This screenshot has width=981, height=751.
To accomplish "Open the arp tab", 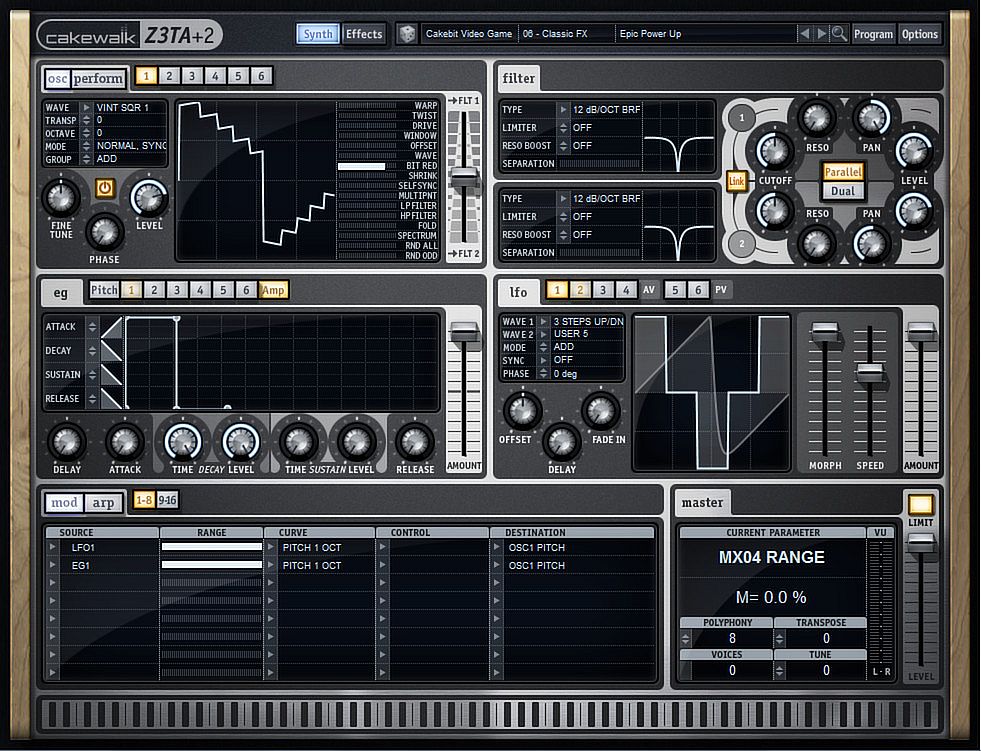I will tap(103, 503).
